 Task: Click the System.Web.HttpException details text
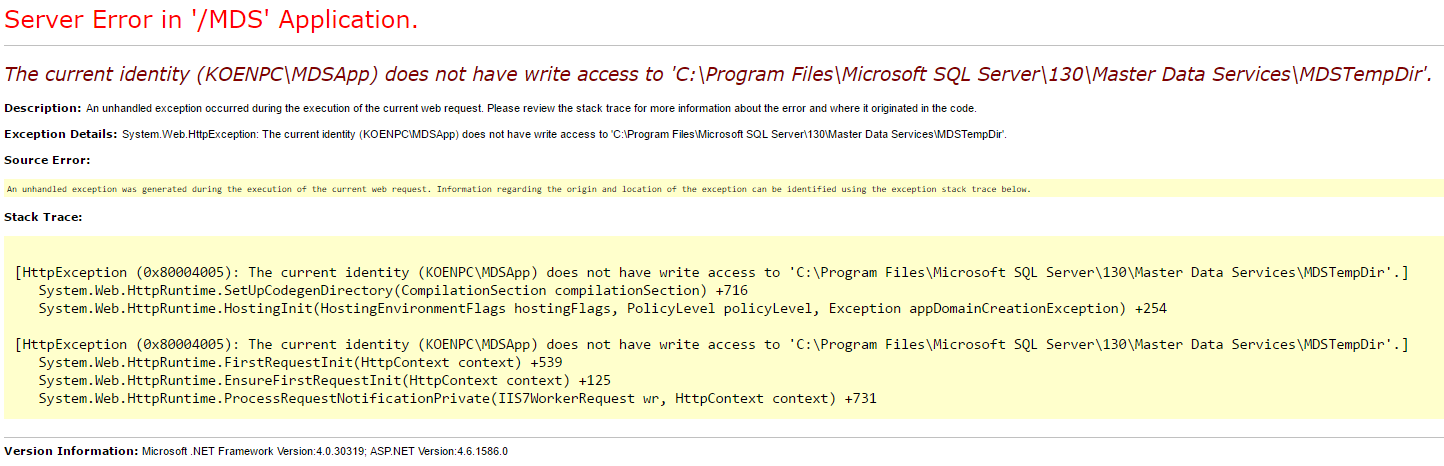pyautogui.click(x=564, y=134)
